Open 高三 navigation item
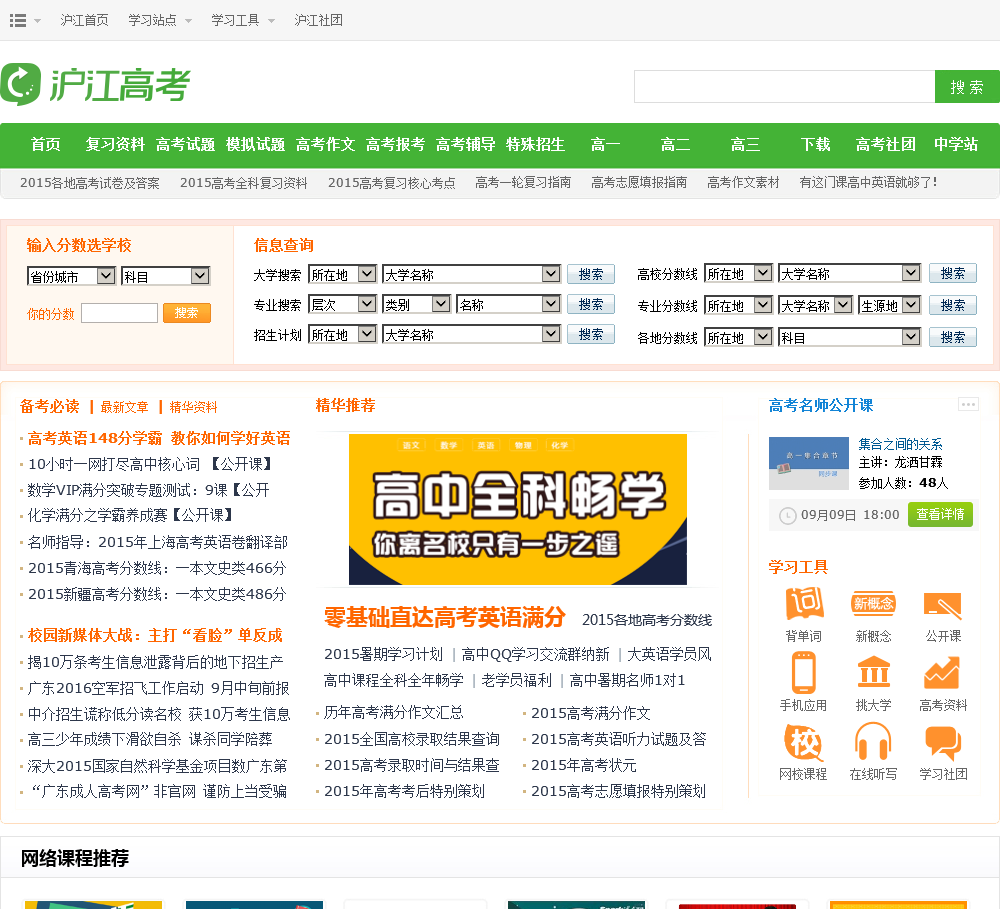The image size is (1000, 909). coord(746,145)
